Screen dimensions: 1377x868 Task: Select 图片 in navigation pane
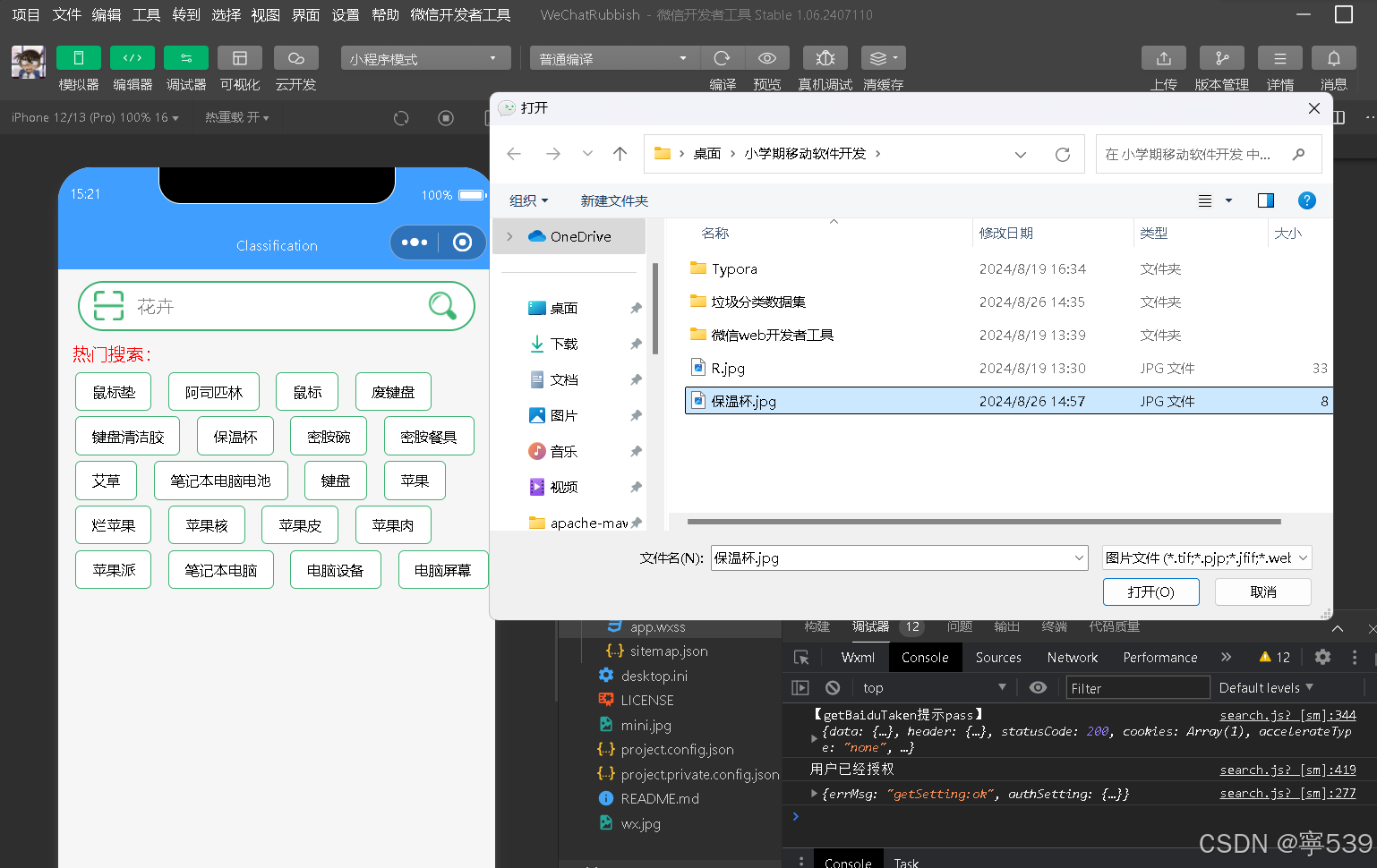pyautogui.click(x=564, y=415)
